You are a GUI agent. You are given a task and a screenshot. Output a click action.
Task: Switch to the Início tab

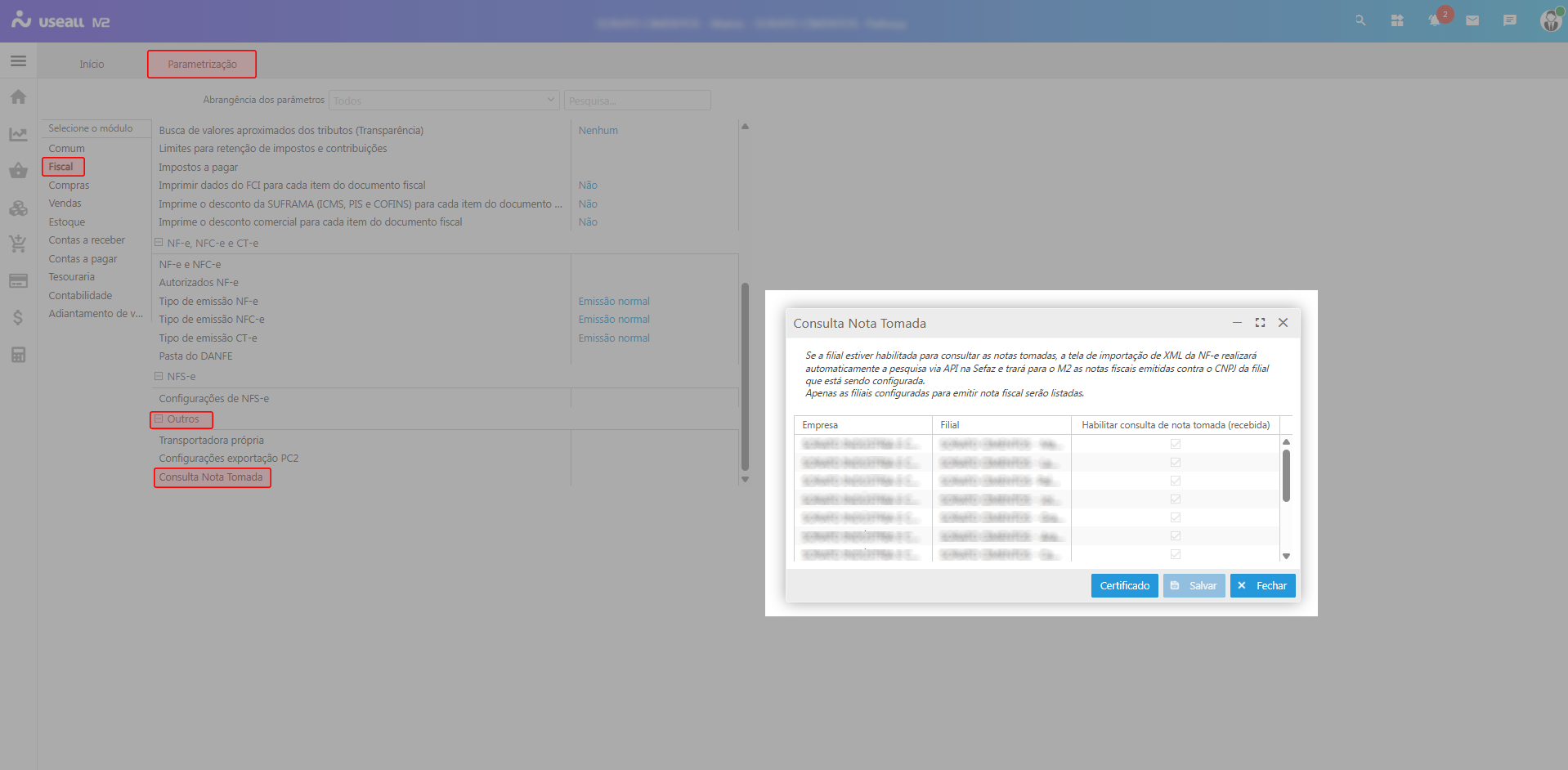tap(92, 65)
